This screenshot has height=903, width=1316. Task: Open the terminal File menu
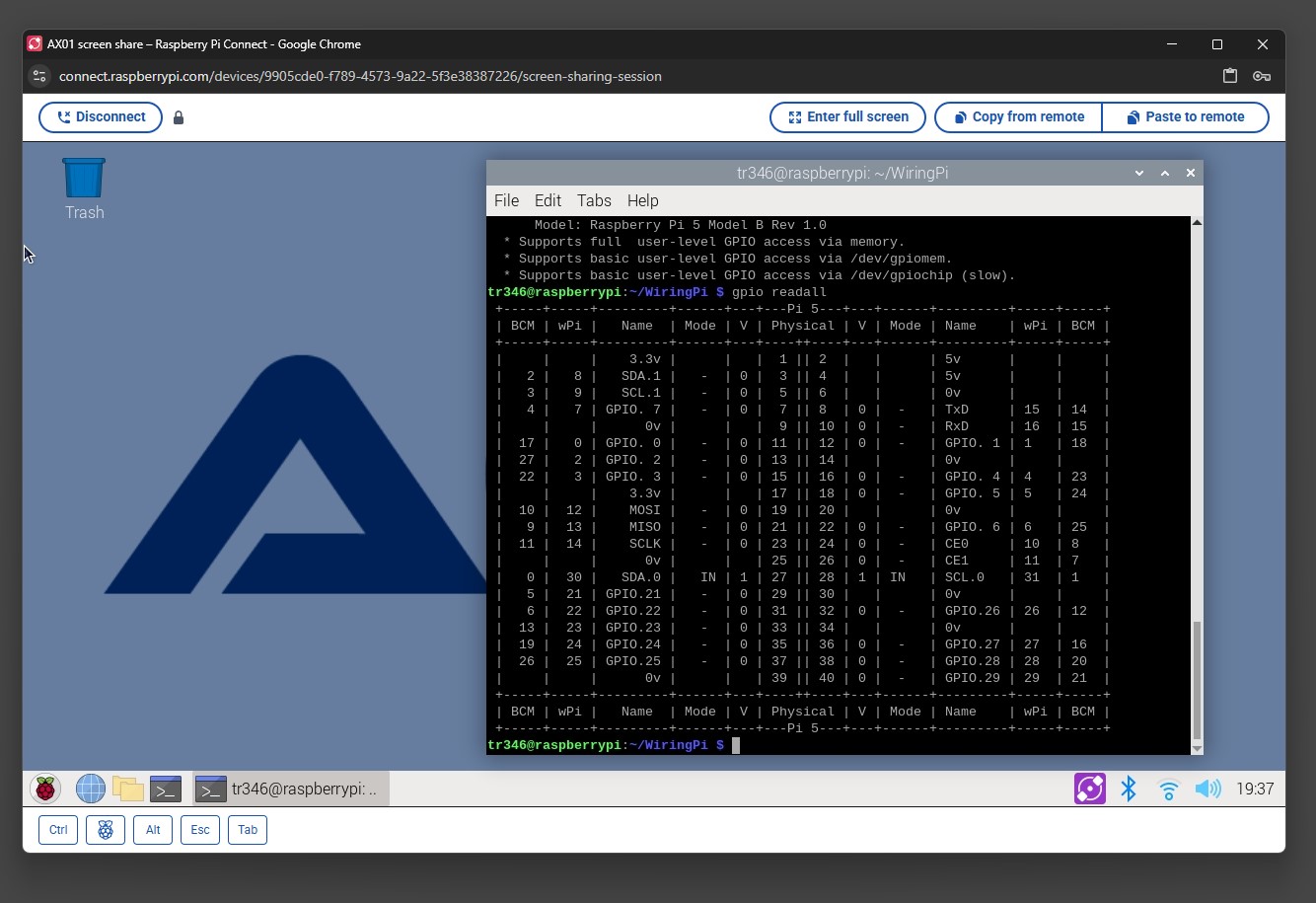[x=506, y=200]
